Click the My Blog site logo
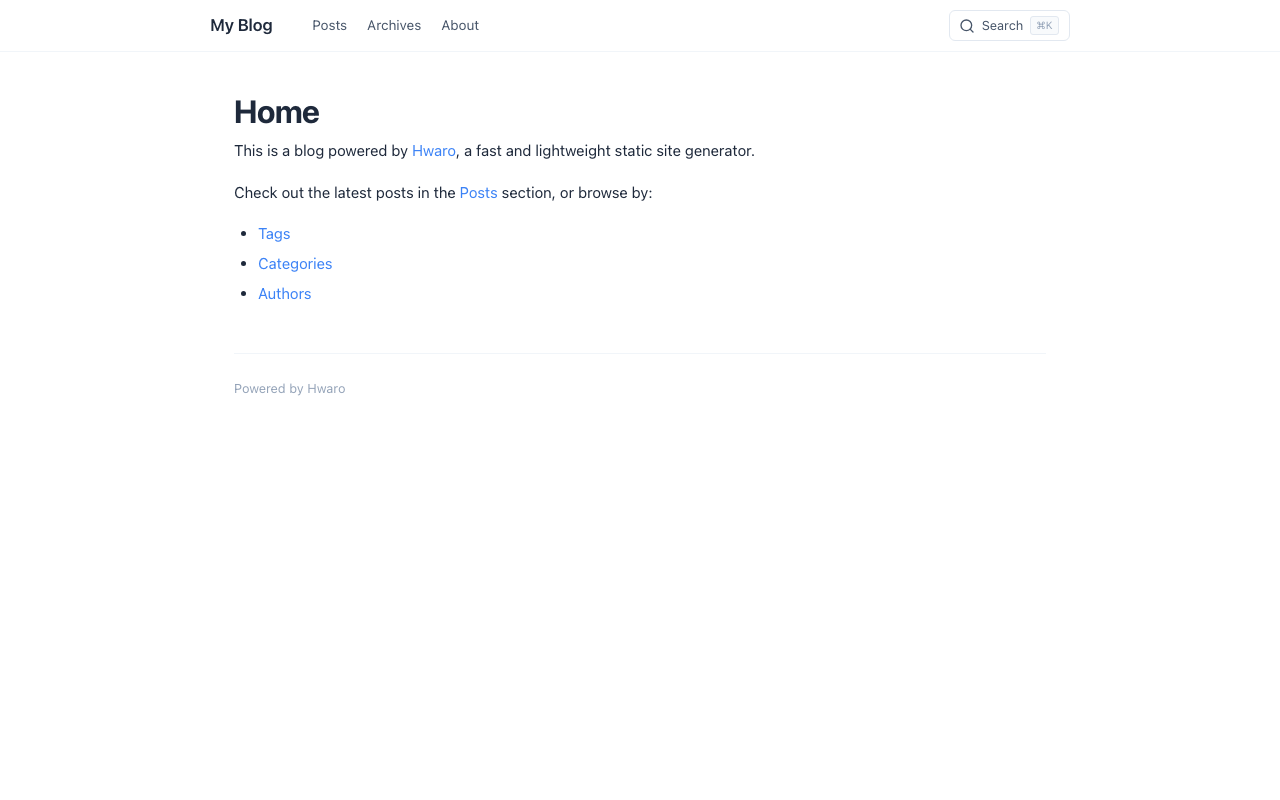The height and width of the screenshot is (800, 1280). 241,24
